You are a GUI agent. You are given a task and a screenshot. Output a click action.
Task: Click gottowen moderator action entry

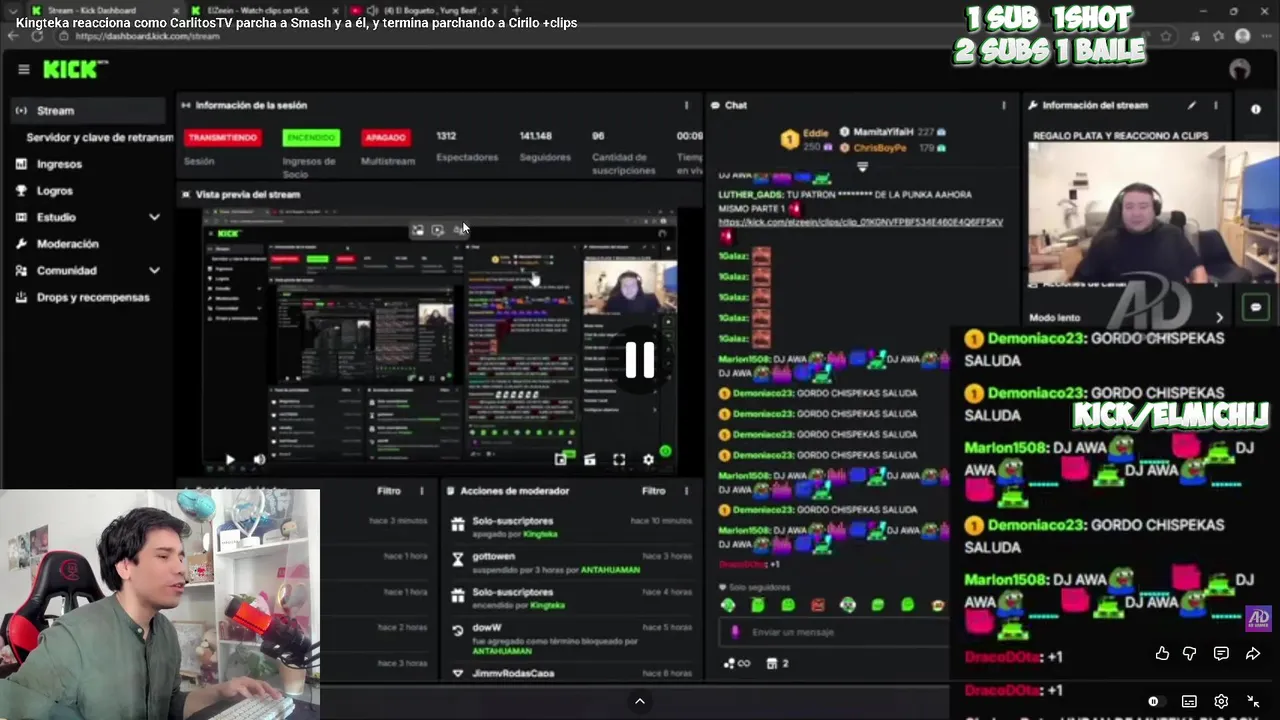pyautogui.click(x=570, y=563)
